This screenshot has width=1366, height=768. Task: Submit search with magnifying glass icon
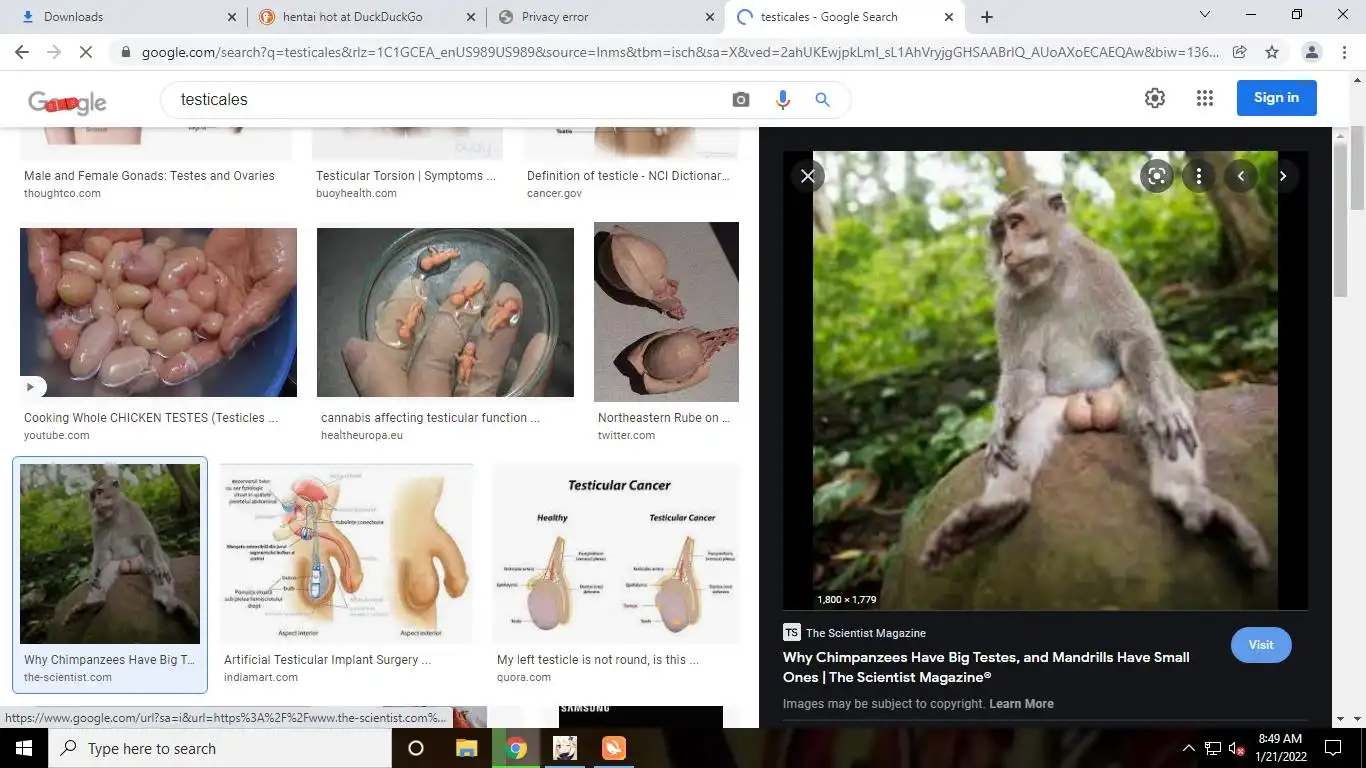pyautogui.click(x=822, y=99)
